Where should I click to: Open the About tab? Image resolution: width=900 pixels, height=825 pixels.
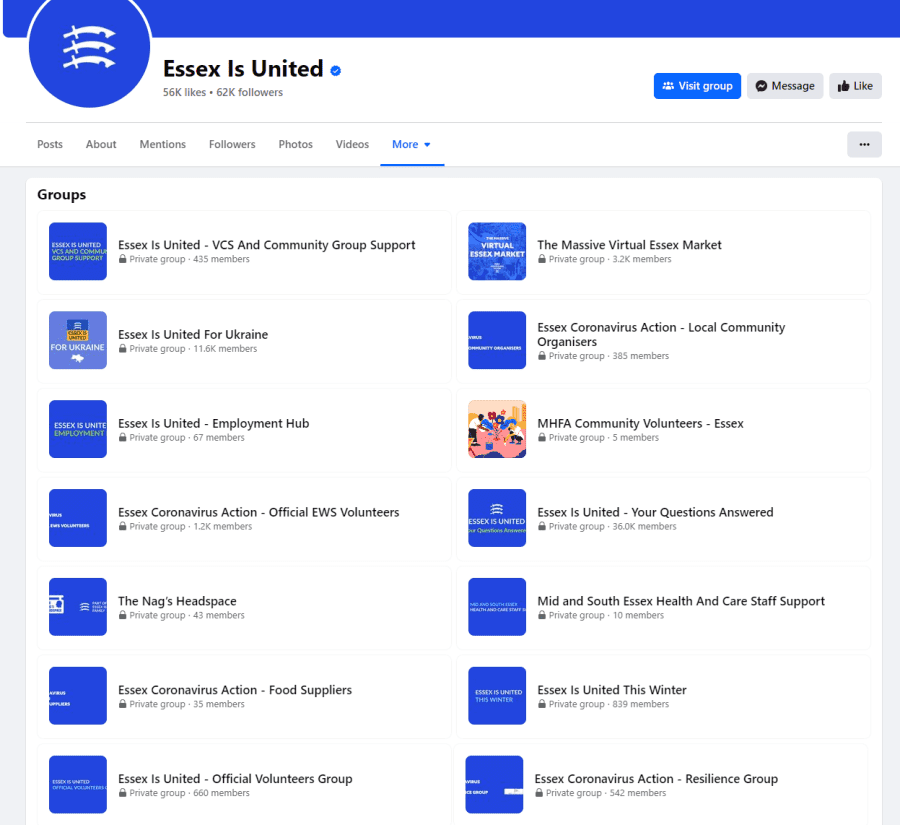(x=101, y=144)
